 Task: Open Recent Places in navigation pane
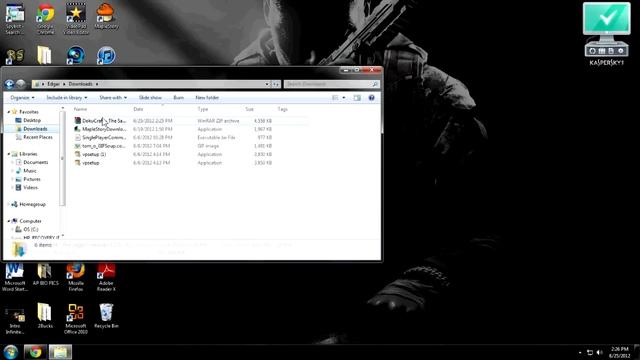tap(38, 137)
